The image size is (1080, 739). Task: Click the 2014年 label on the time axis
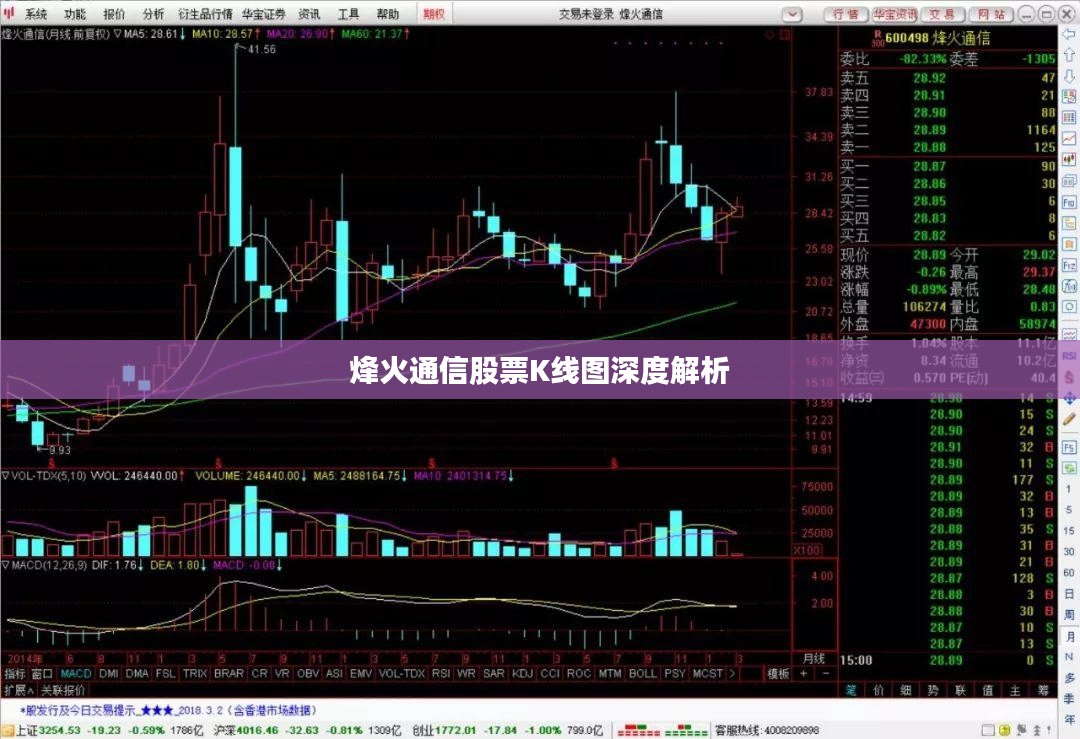click(x=25, y=658)
